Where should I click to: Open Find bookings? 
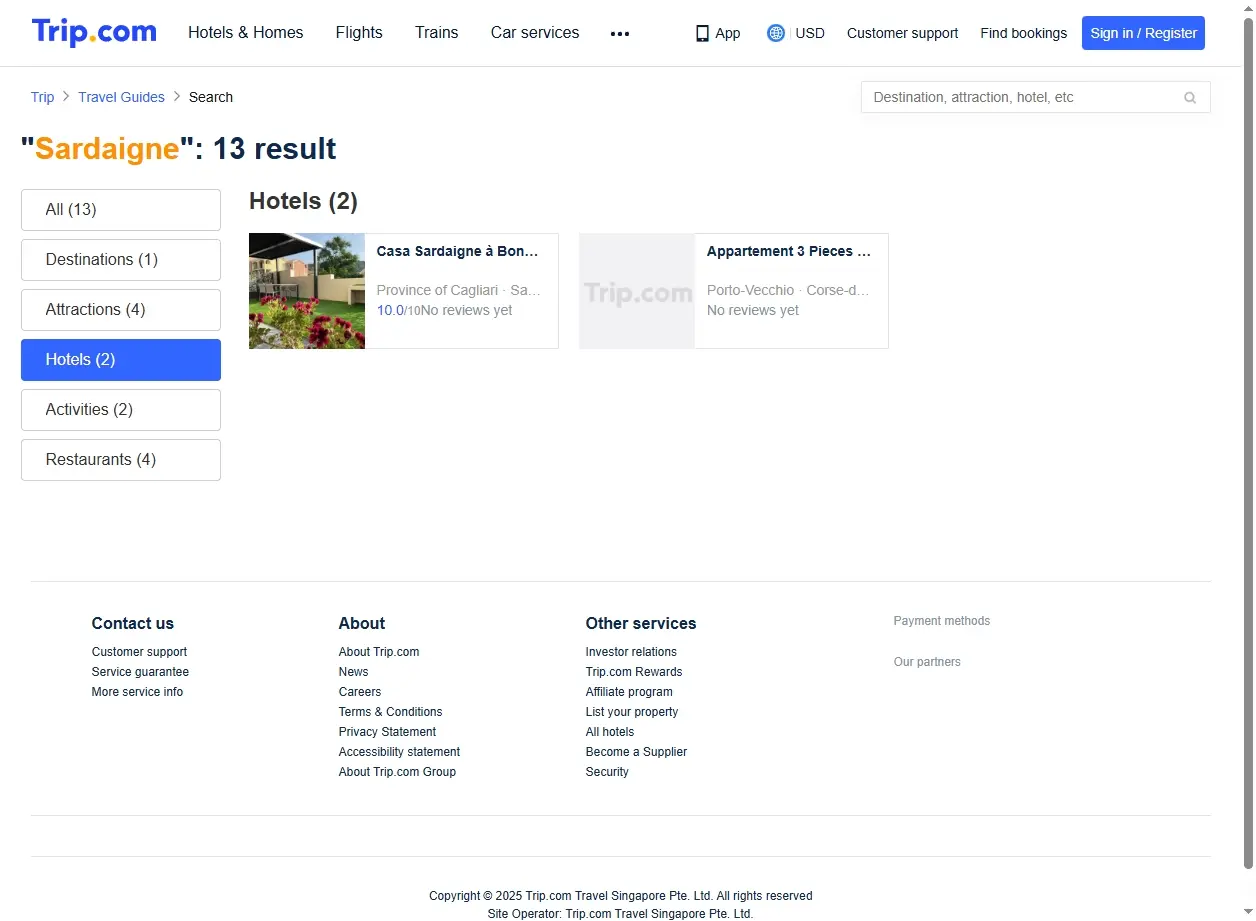click(x=1023, y=33)
